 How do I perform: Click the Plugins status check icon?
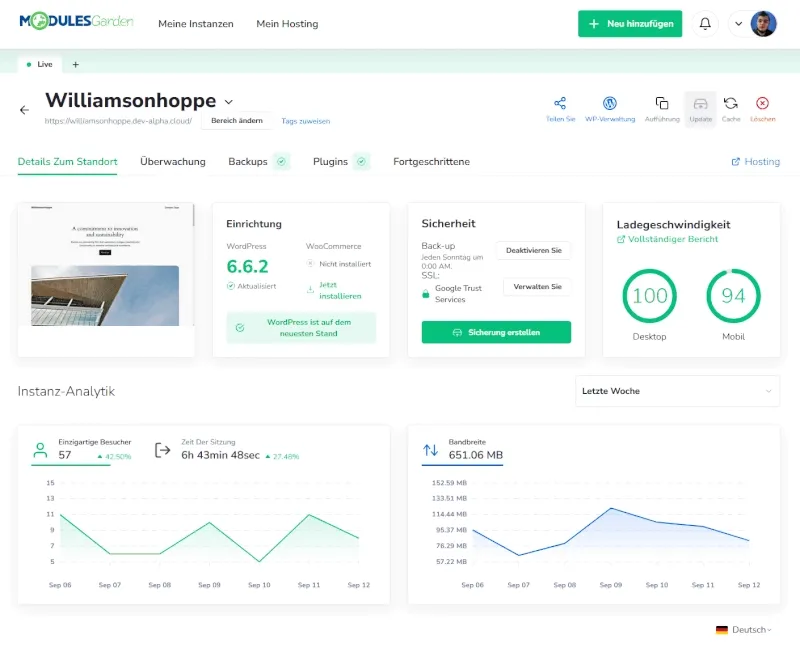(x=361, y=162)
